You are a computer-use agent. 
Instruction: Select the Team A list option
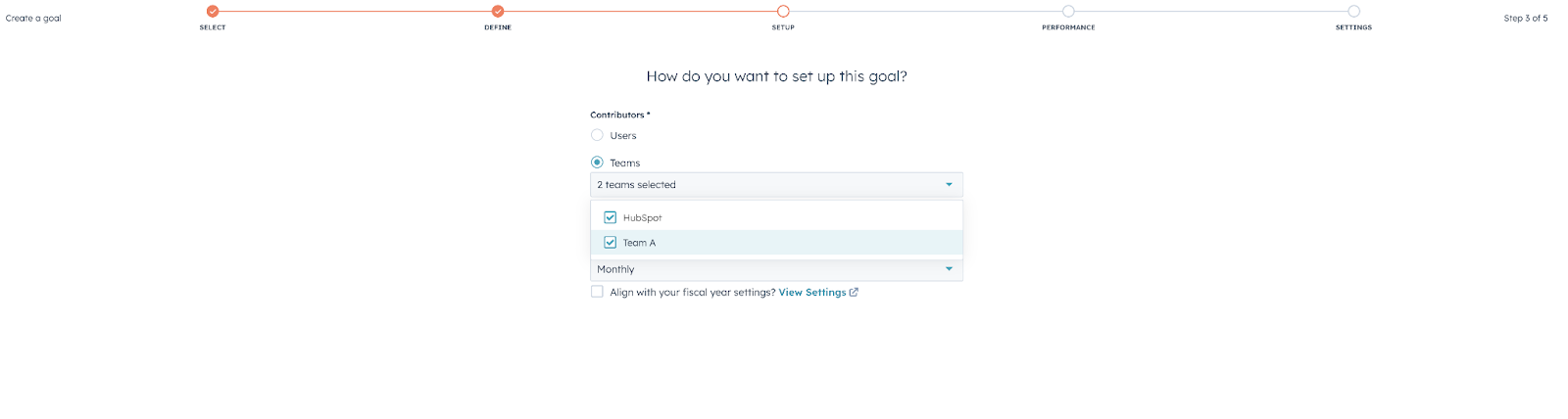point(776,242)
